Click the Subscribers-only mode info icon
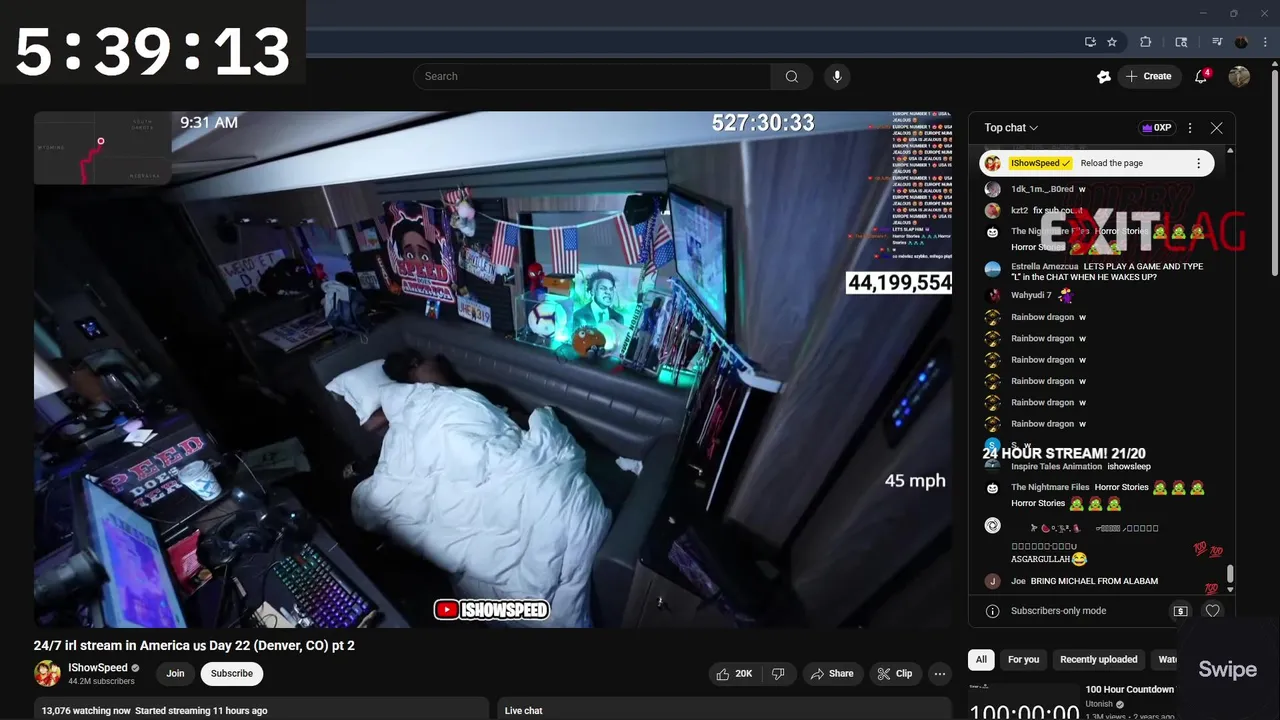 (x=992, y=611)
